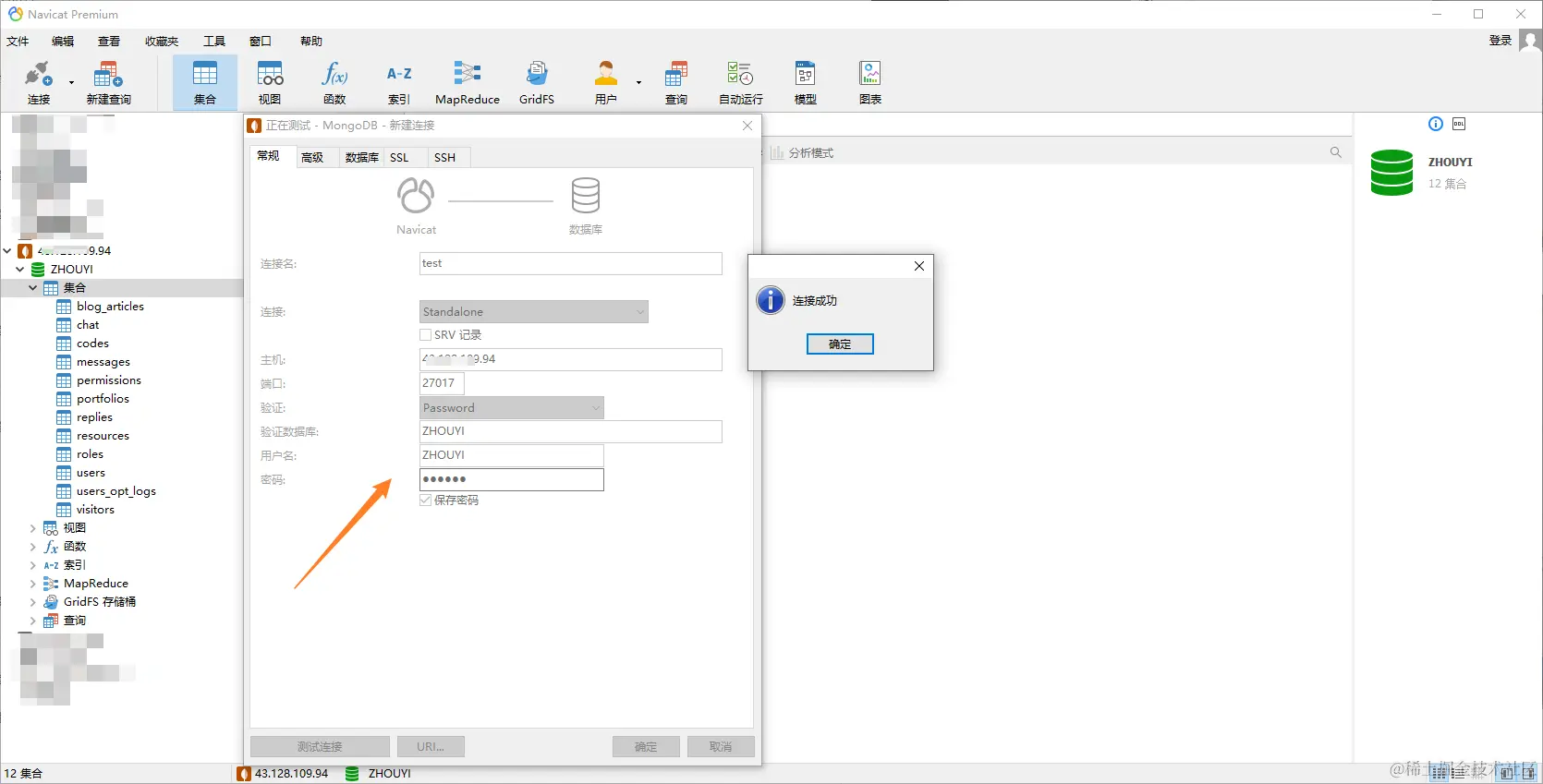Viewport: 1543px width, 784px height.
Task: Open the Model (模型) toolbar icon
Action: pos(806,83)
